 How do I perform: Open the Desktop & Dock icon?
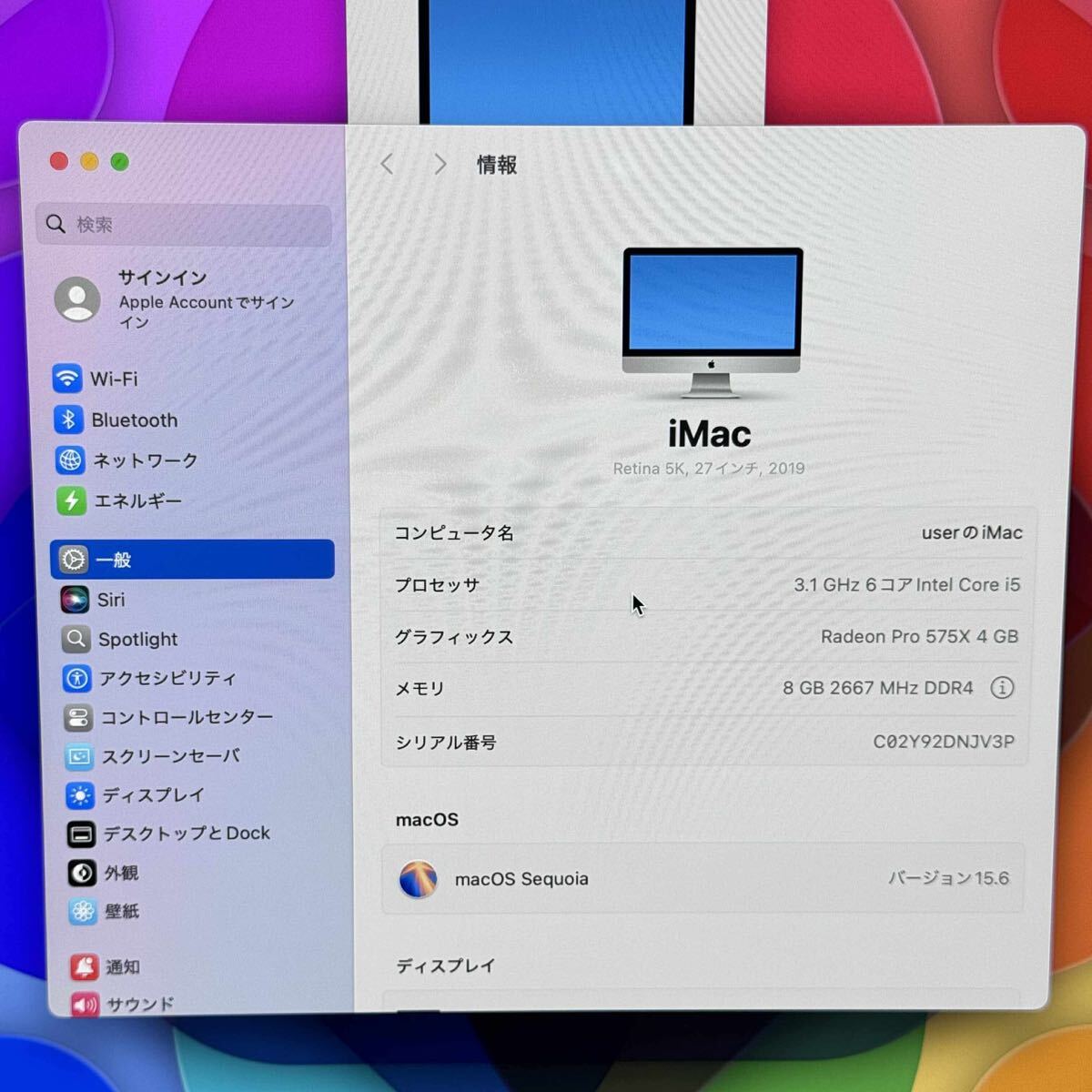pyautogui.click(x=81, y=834)
